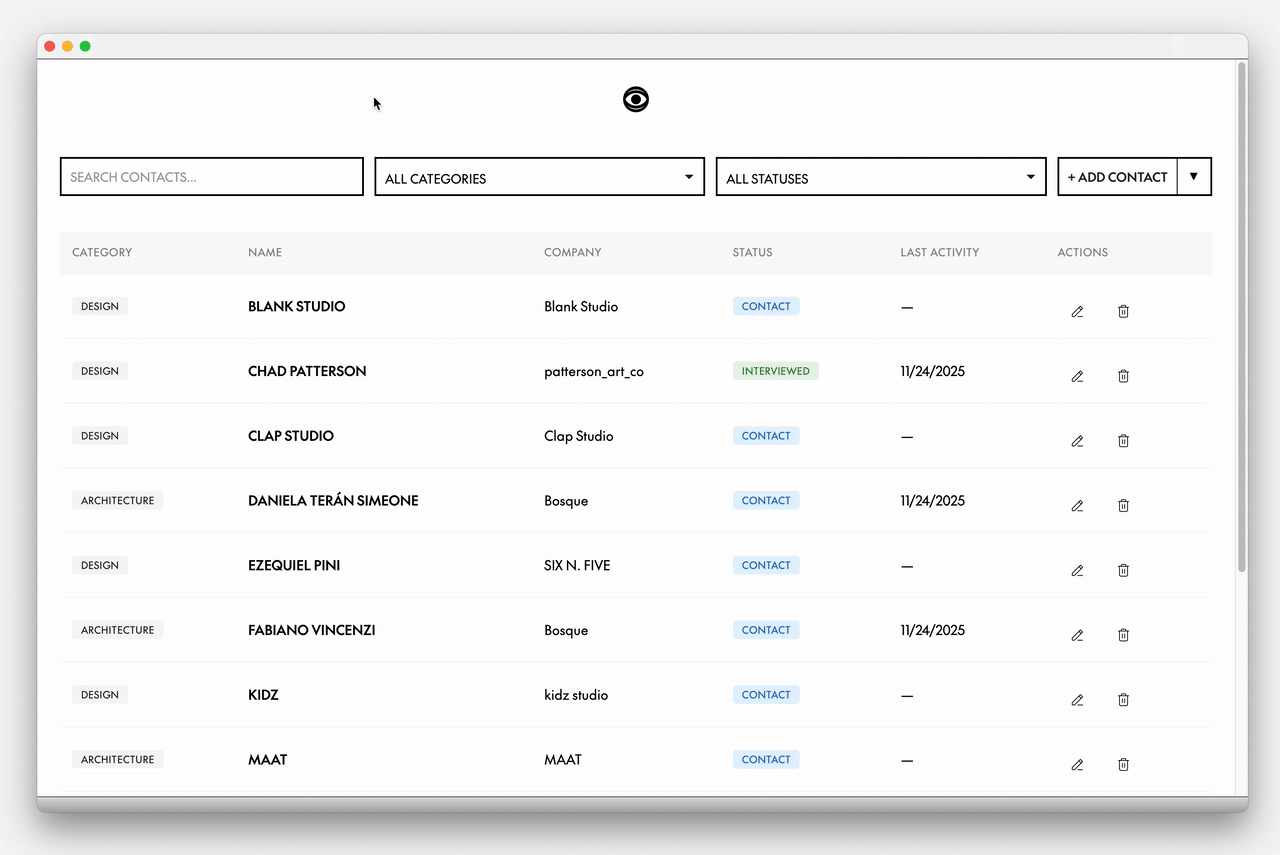Open the All Categories dropdown
The height and width of the screenshot is (855, 1280).
539,177
